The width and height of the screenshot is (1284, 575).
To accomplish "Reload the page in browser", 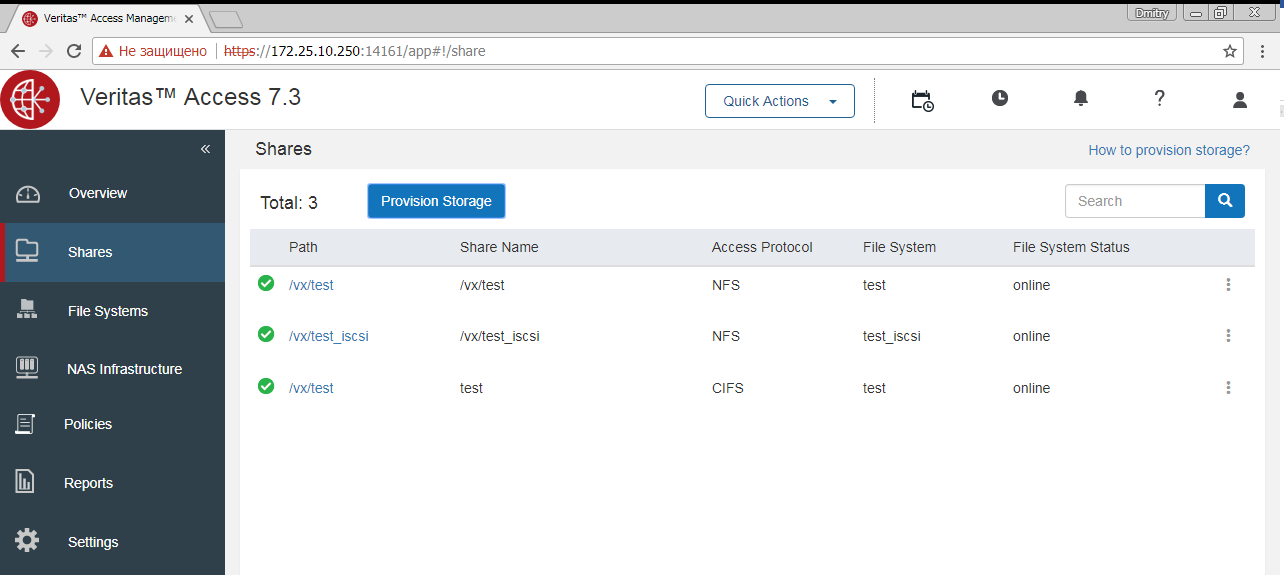I will 74,51.
